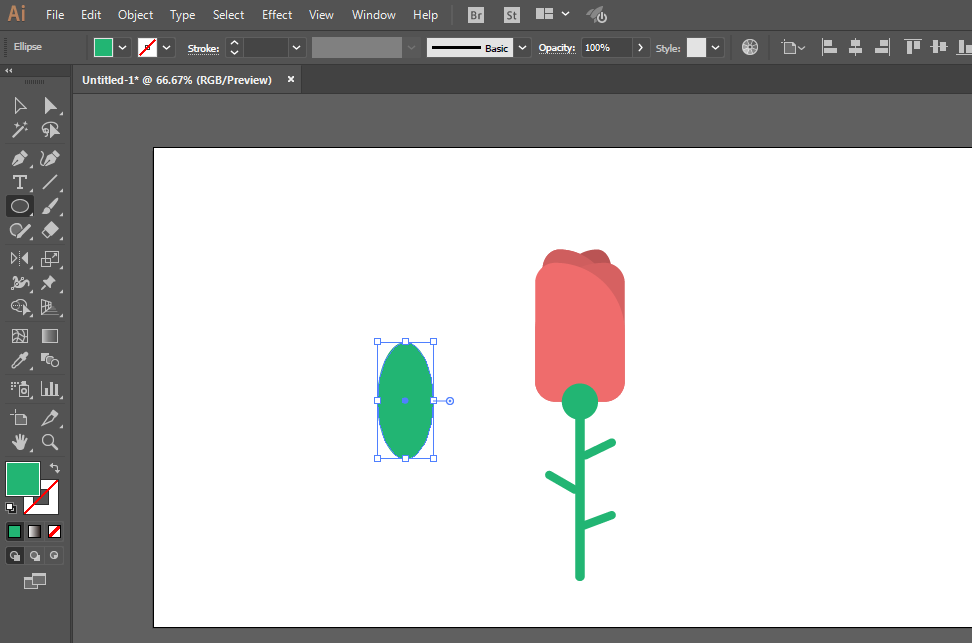The height and width of the screenshot is (643, 972).
Task: Open the Object menu
Action: (x=136, y=15)
